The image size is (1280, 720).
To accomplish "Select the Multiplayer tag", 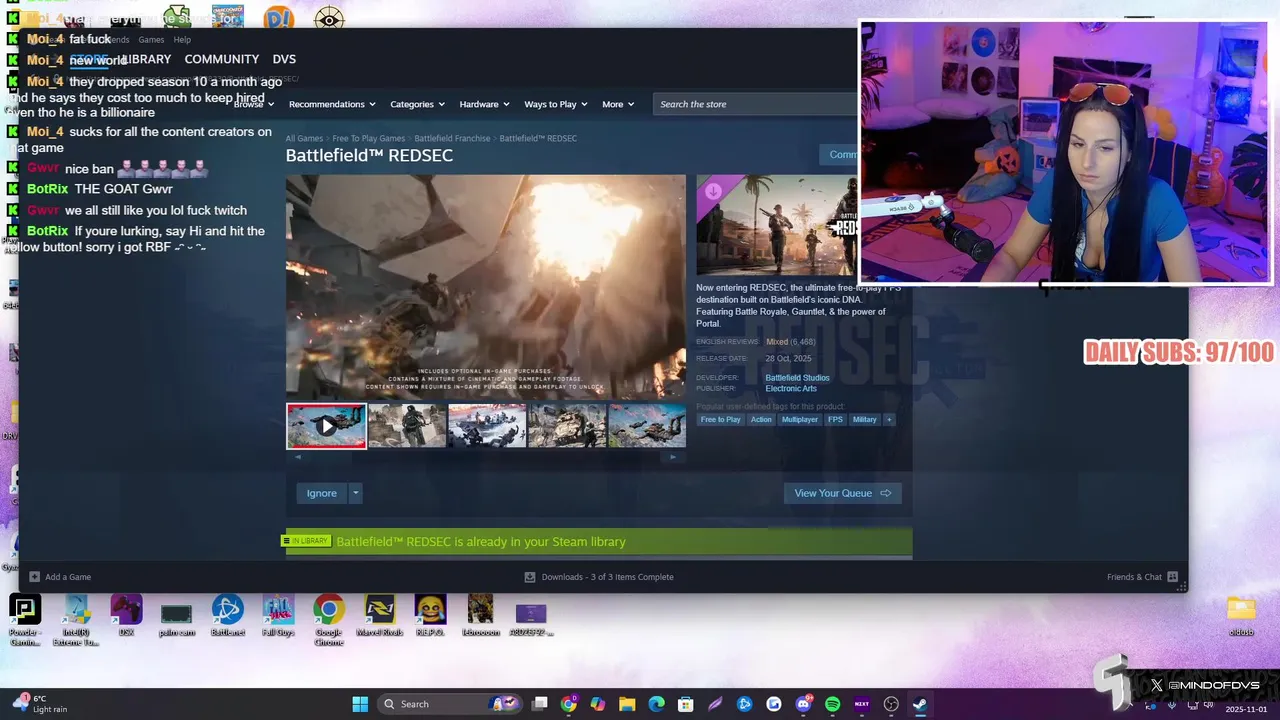I will (x=799, y=420).
